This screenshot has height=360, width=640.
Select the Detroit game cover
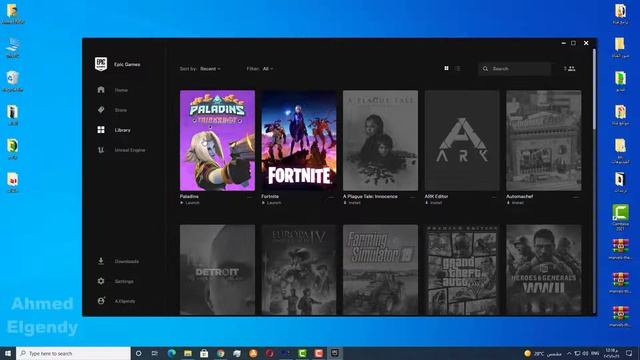pyautogui.click(x=217, y=270)
